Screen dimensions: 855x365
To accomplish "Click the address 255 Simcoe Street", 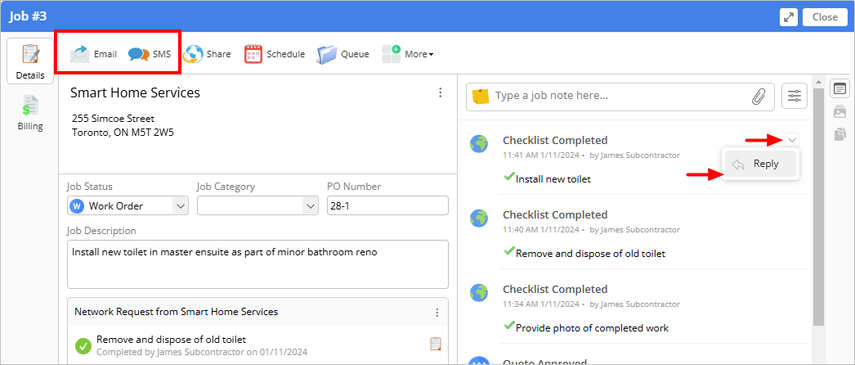I will (x=113, y=118).
